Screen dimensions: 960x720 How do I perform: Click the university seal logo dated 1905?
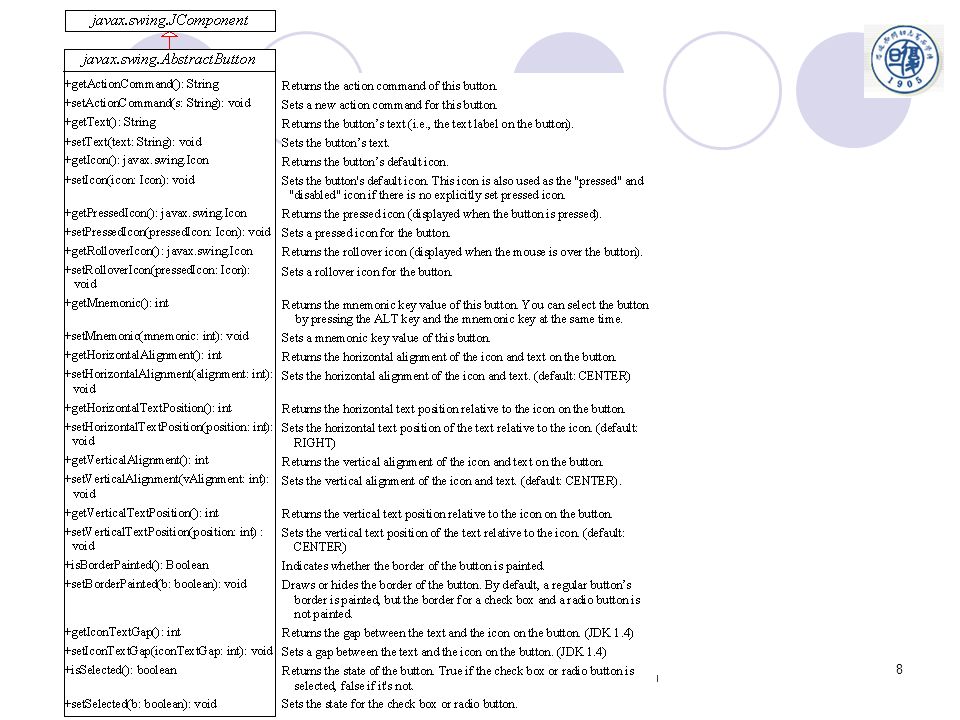(904, 60)
